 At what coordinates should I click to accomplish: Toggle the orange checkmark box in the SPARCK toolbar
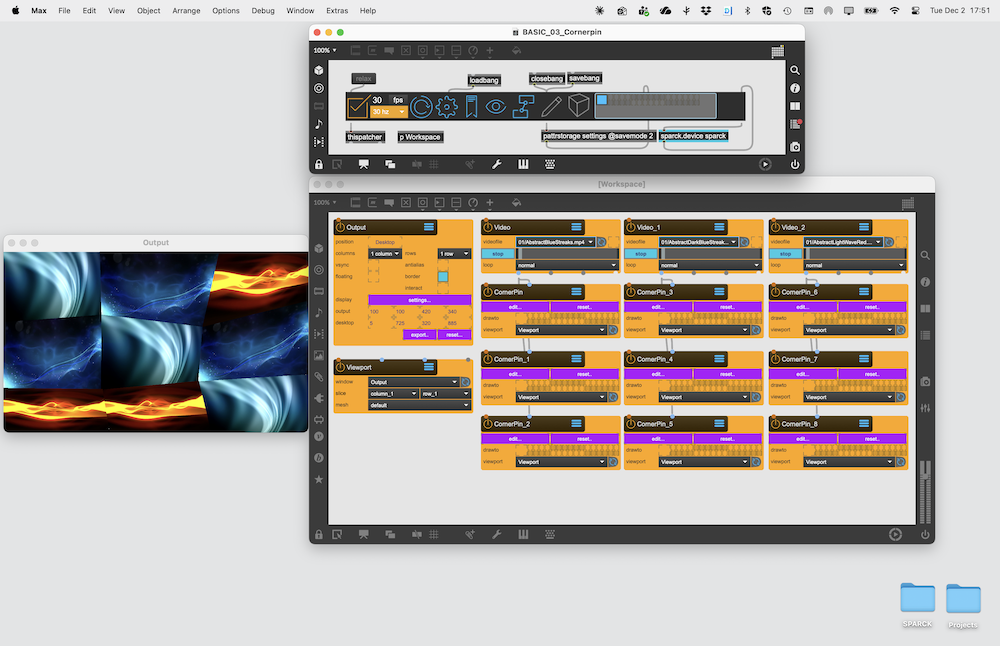358,106
